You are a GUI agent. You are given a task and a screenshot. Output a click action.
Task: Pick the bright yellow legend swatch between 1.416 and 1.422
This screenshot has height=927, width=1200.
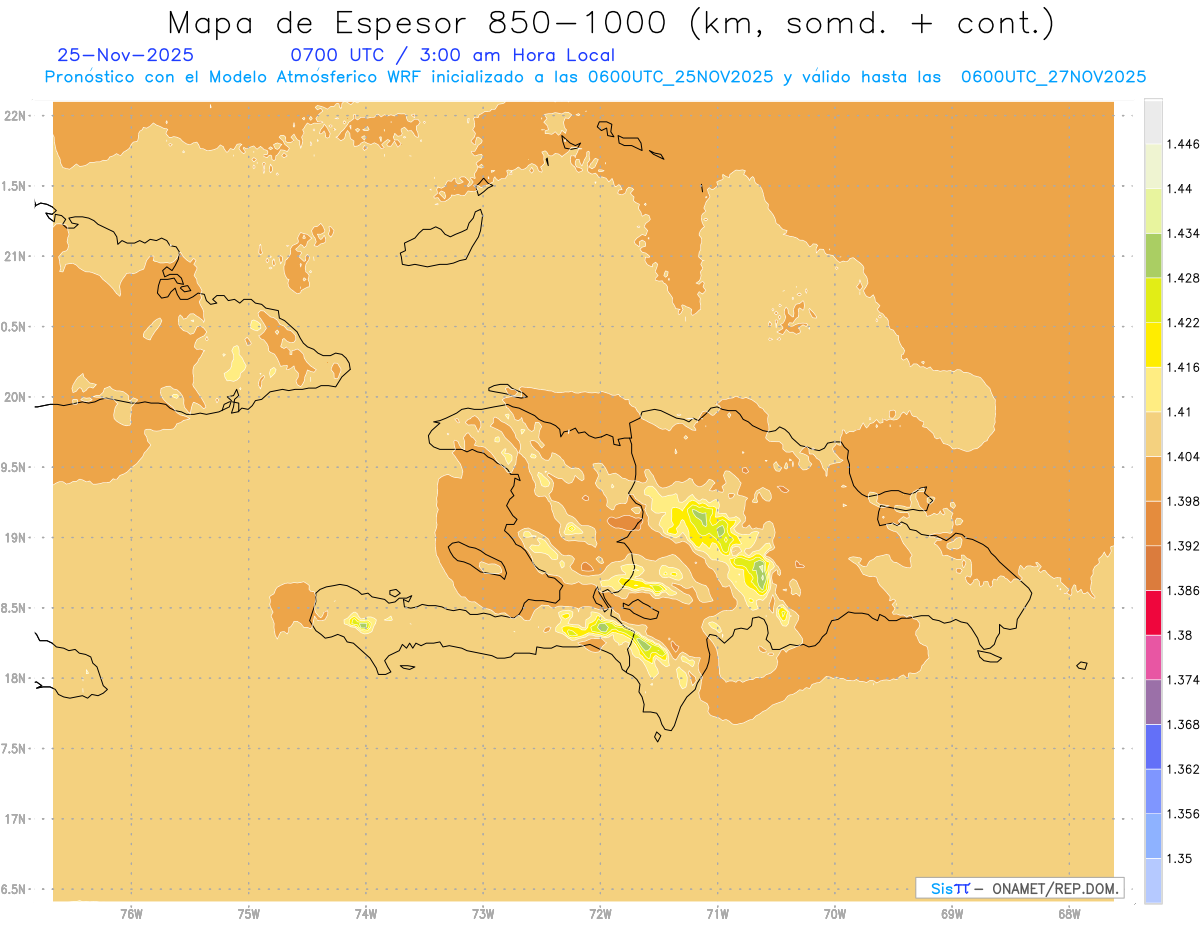(1153, 345)
